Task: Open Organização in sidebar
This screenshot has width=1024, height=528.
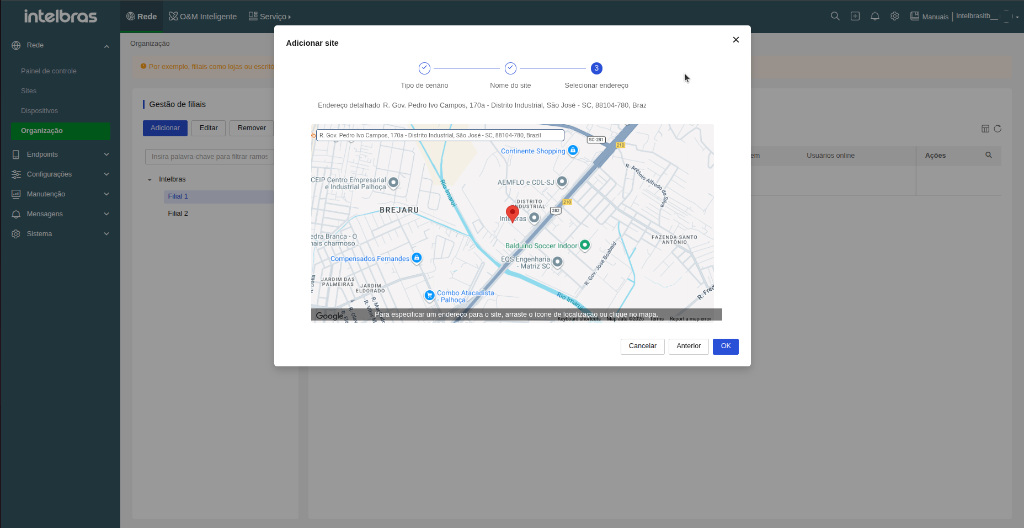Action: coord(61,131)
